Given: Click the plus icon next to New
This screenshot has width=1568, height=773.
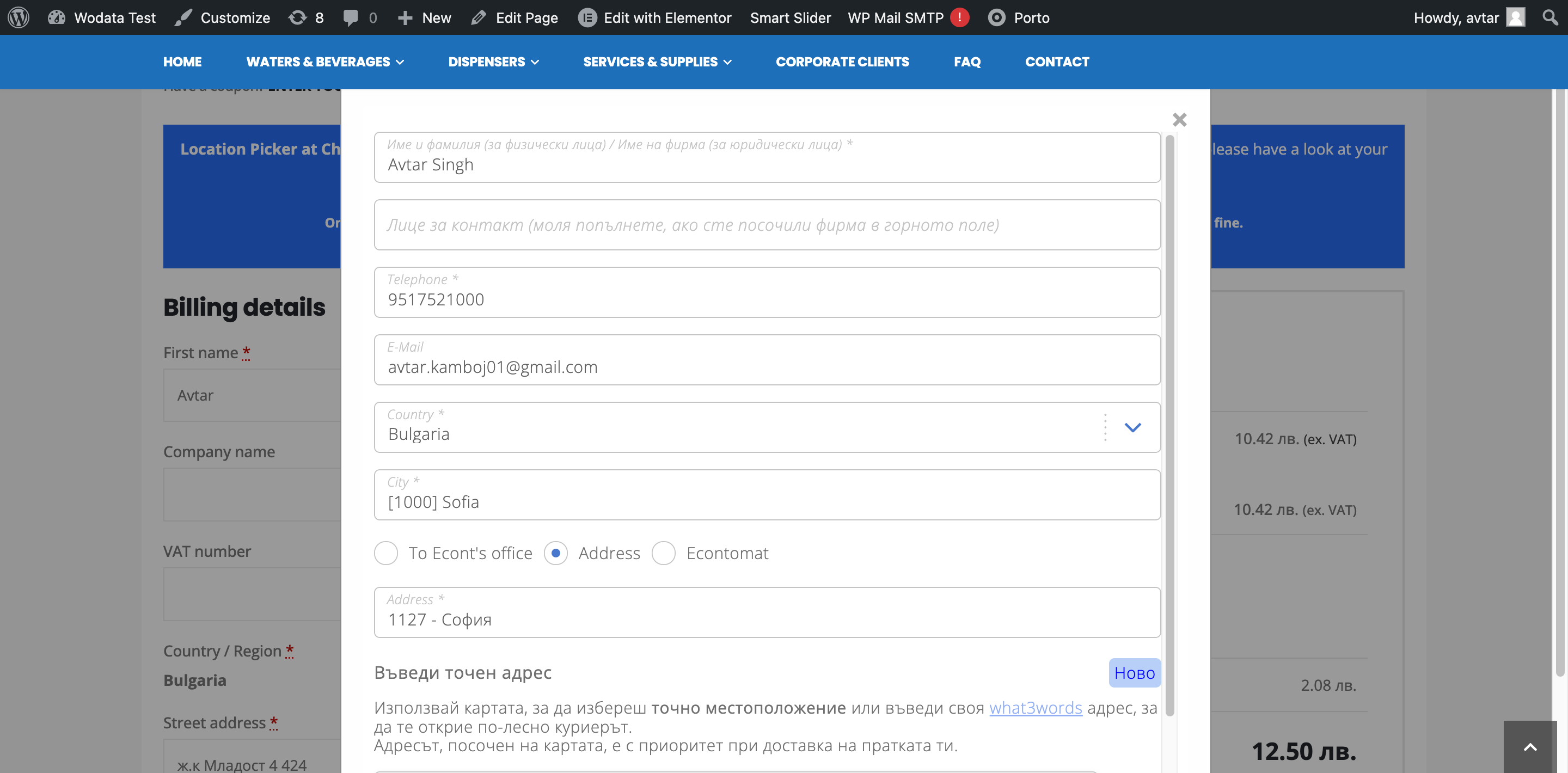Looking at the screenshot, I should pyautogui.click(x=405, y=17).
